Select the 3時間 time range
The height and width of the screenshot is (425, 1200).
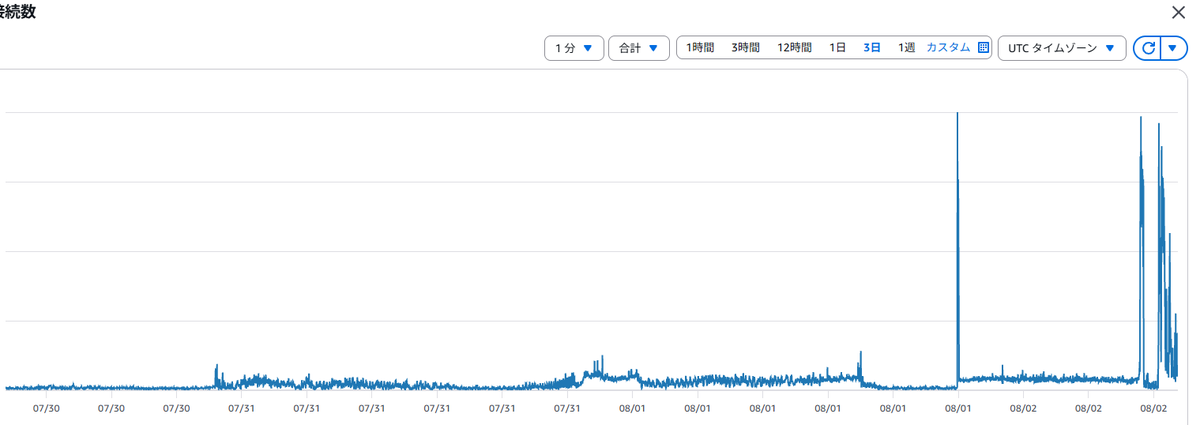pos(745,48)
